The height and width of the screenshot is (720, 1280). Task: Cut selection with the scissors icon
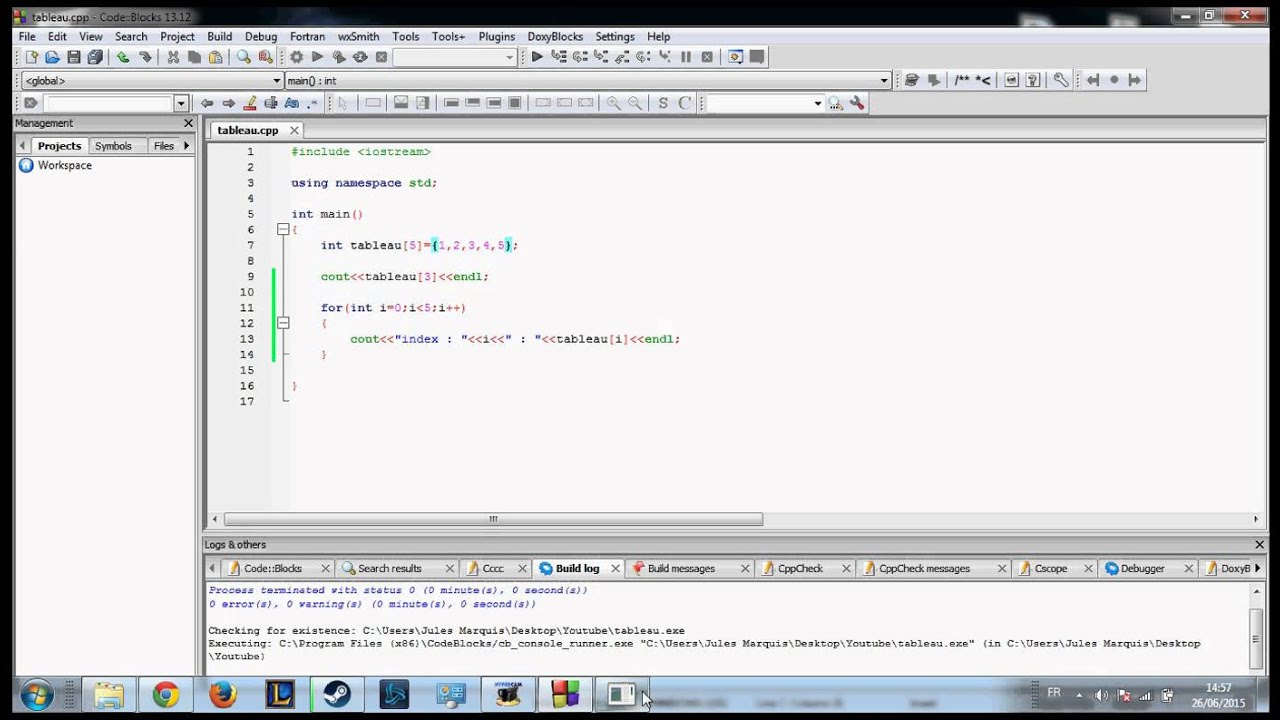(173, 57)
